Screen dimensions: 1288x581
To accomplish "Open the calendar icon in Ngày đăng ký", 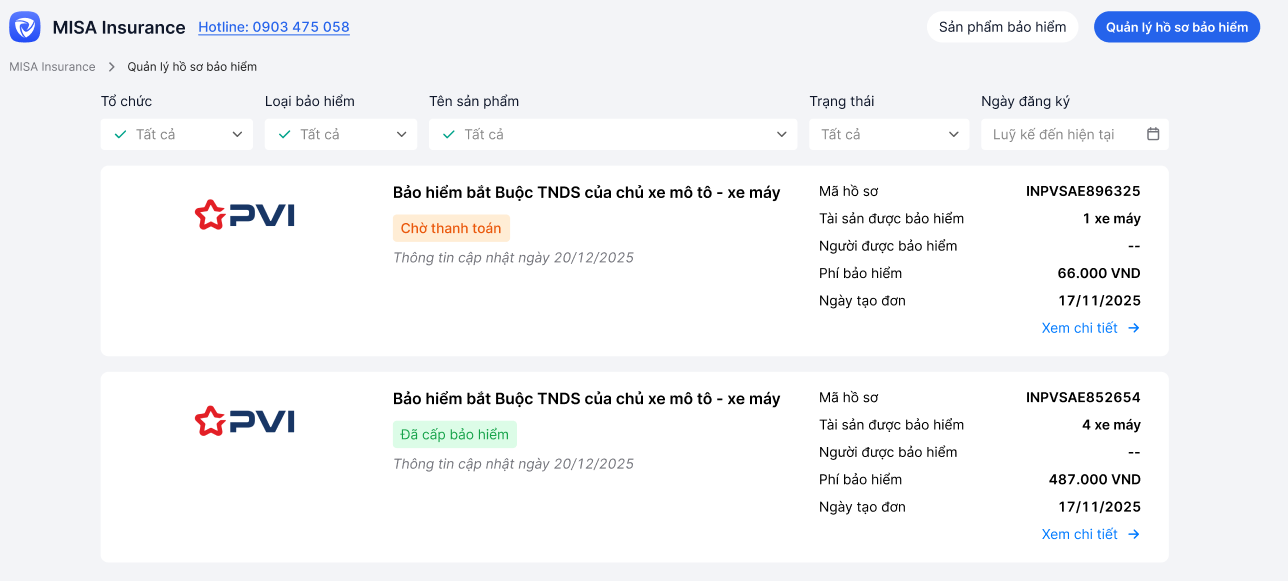I will (1152, 133).
